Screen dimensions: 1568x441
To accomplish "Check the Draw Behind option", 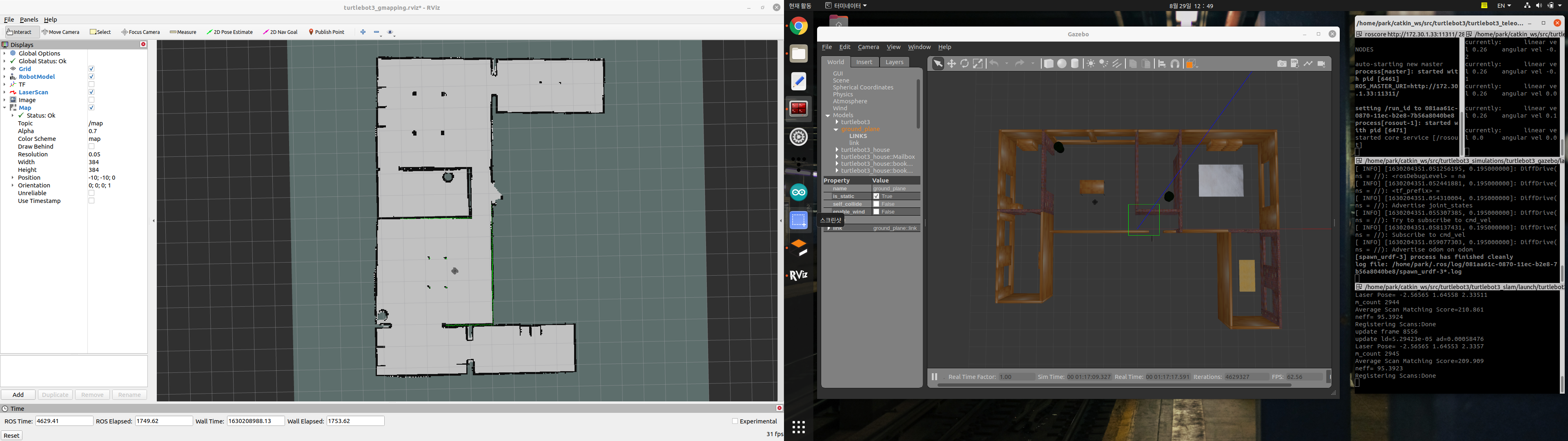I will pos(91,147).
